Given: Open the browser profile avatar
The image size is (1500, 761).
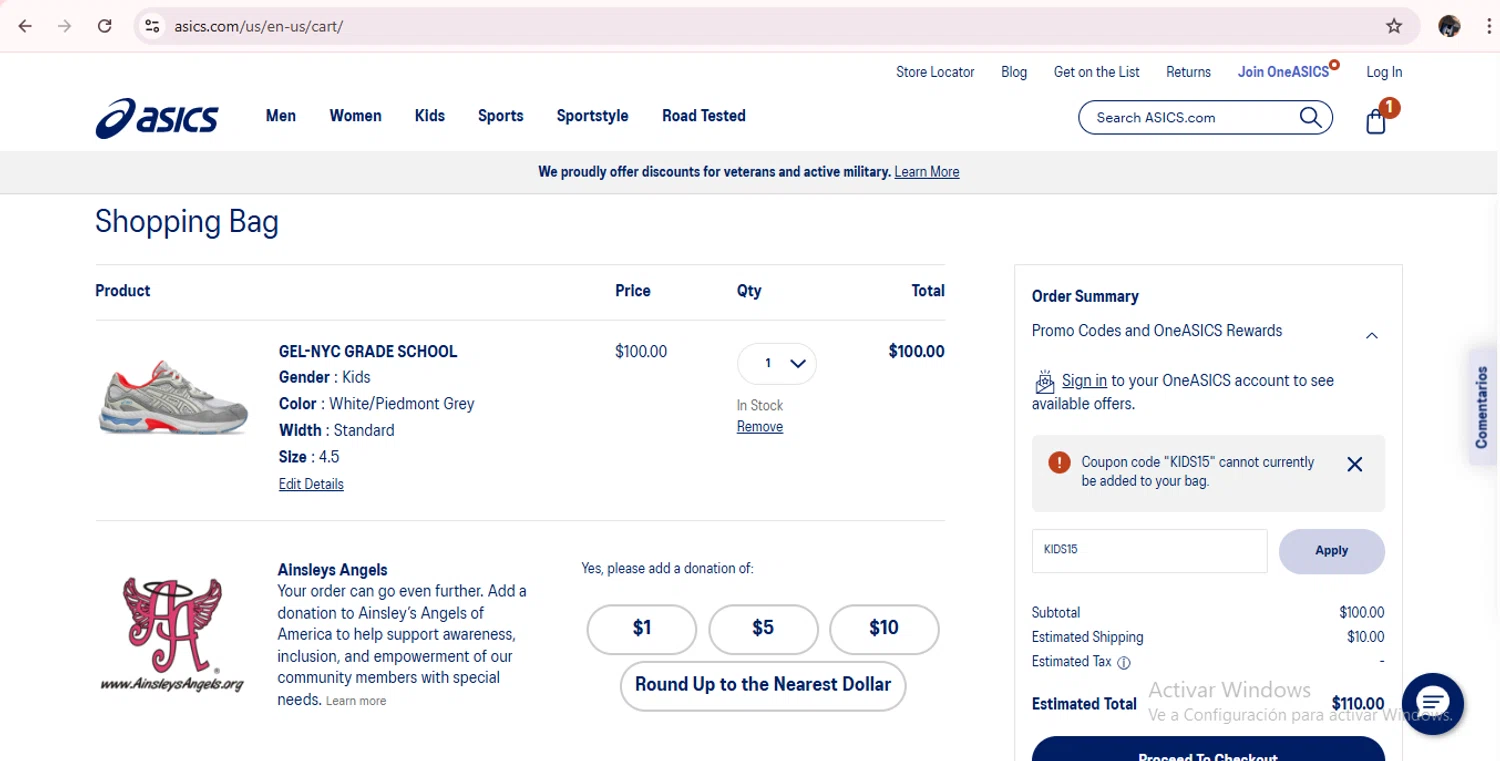Looking at the screenshot, I should coord(1449,26).
